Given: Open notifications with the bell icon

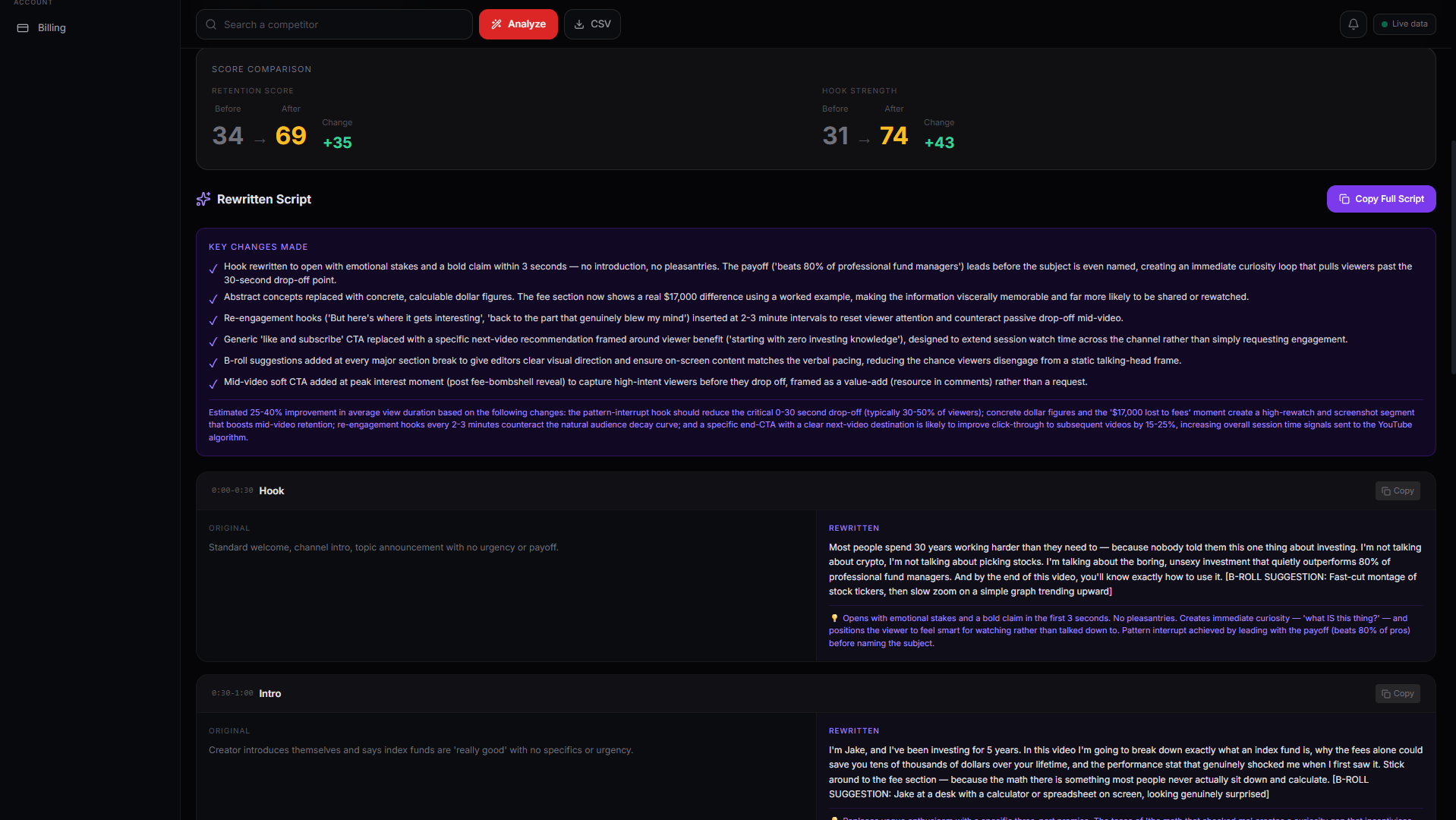Looking at the screenshot, I should (1354, 24).
